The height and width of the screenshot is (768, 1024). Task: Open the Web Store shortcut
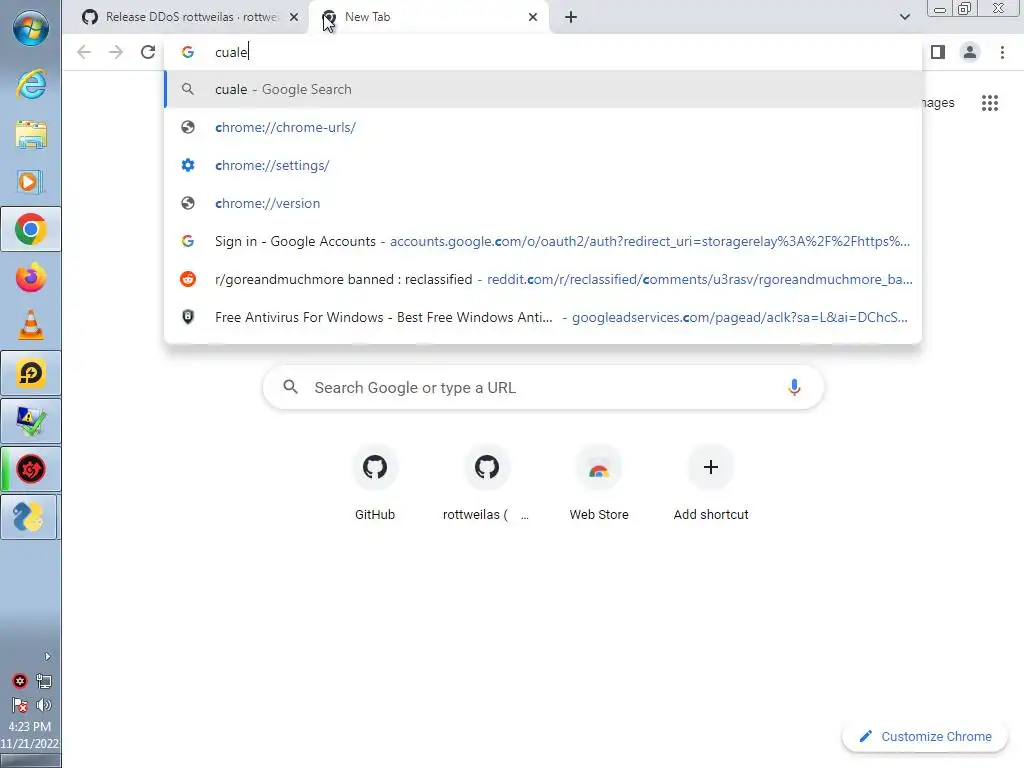[x=598, y=467]
